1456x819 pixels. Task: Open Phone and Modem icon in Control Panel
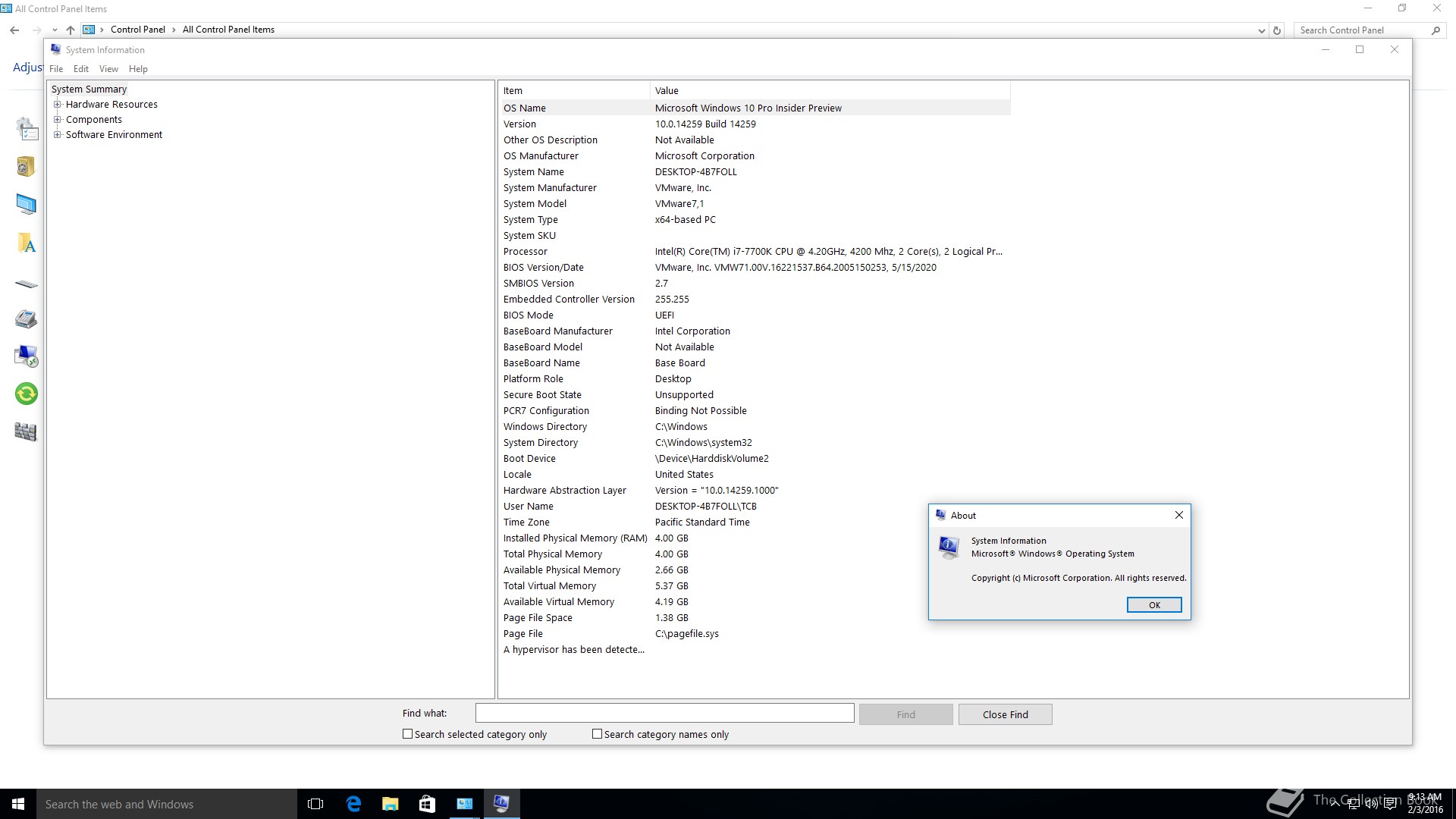[26, 318]
